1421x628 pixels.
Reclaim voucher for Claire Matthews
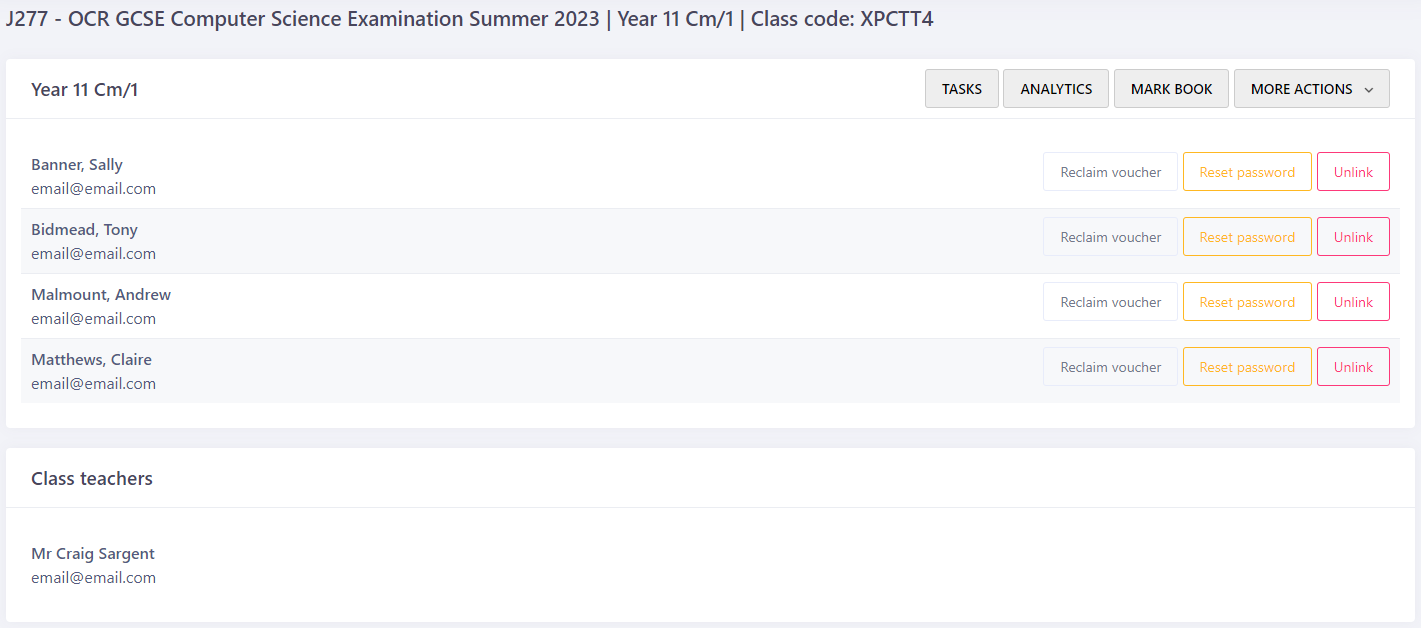[x=1110, y=367]
